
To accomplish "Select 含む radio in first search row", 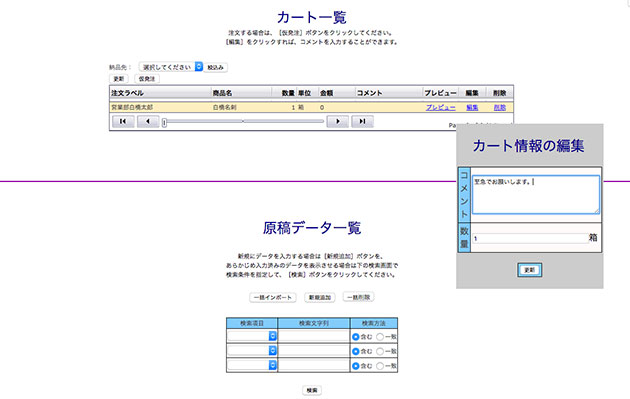I will point(356,337).
